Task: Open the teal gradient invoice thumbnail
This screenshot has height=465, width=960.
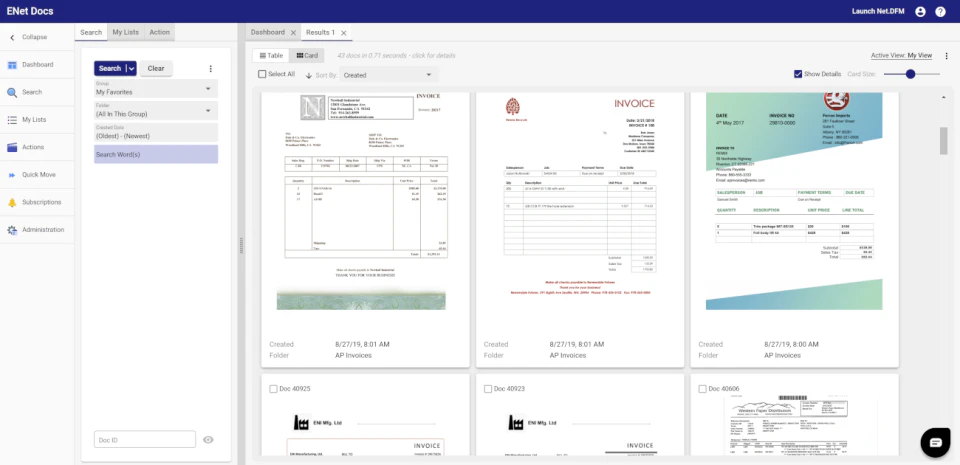Action: 794,201
